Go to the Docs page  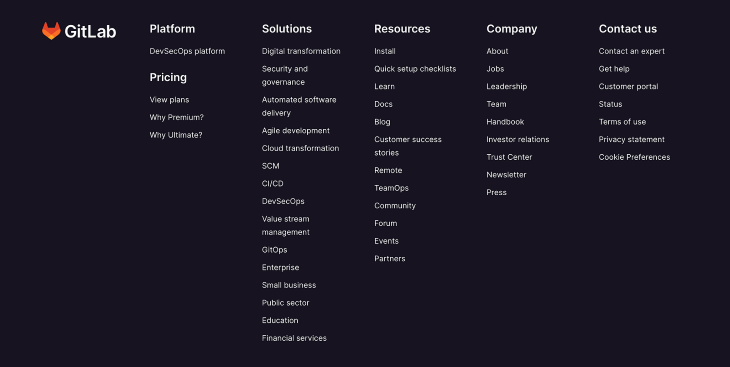(383, 104)
